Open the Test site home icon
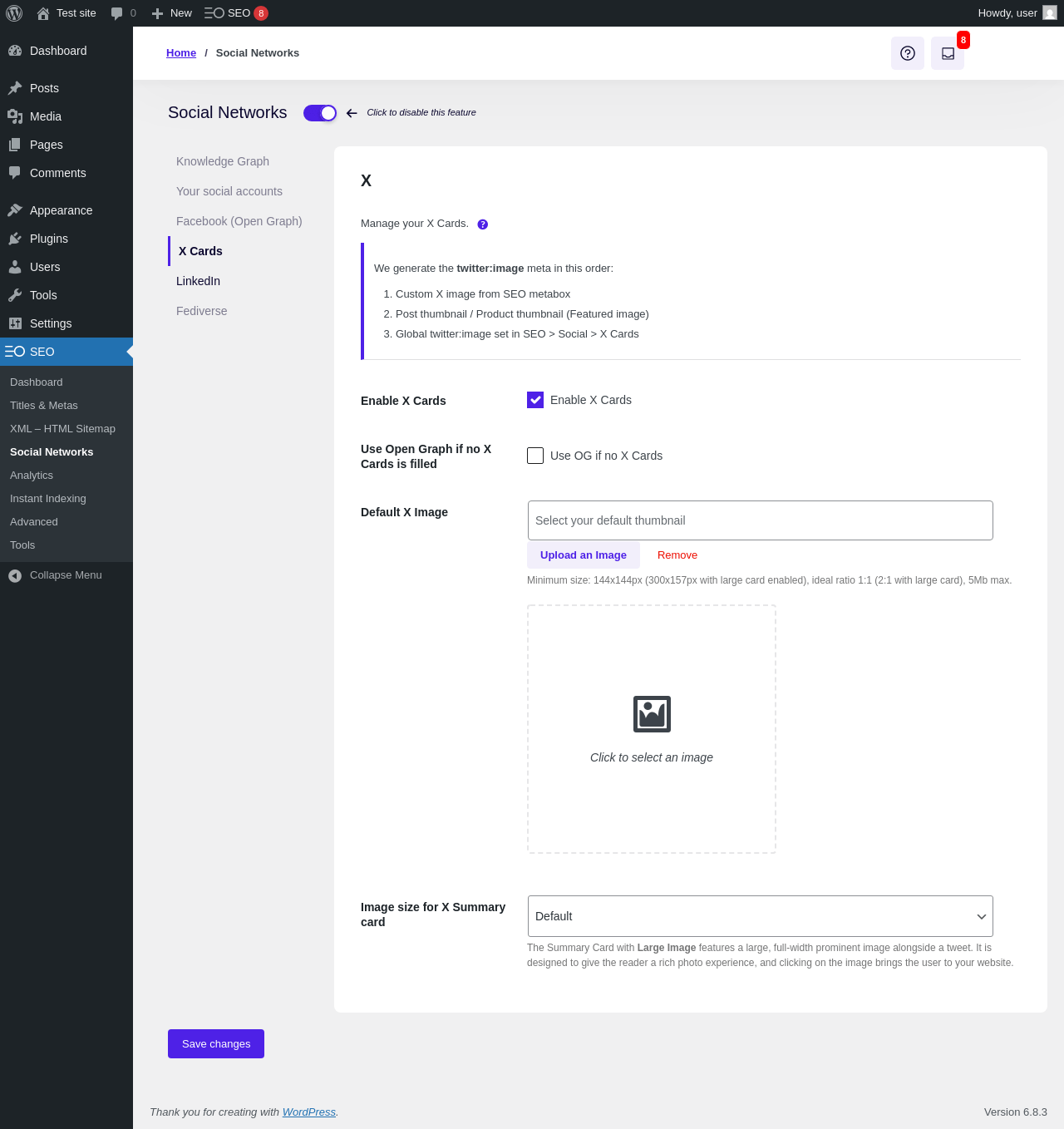The image size is (1064, 1129). click(x=43, y=13)
